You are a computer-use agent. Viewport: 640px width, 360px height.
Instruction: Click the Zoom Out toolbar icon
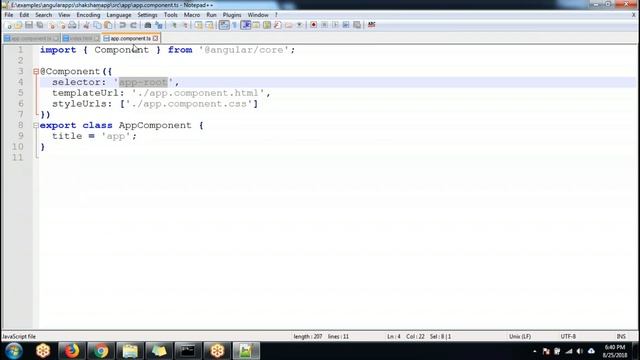point(184,25)
